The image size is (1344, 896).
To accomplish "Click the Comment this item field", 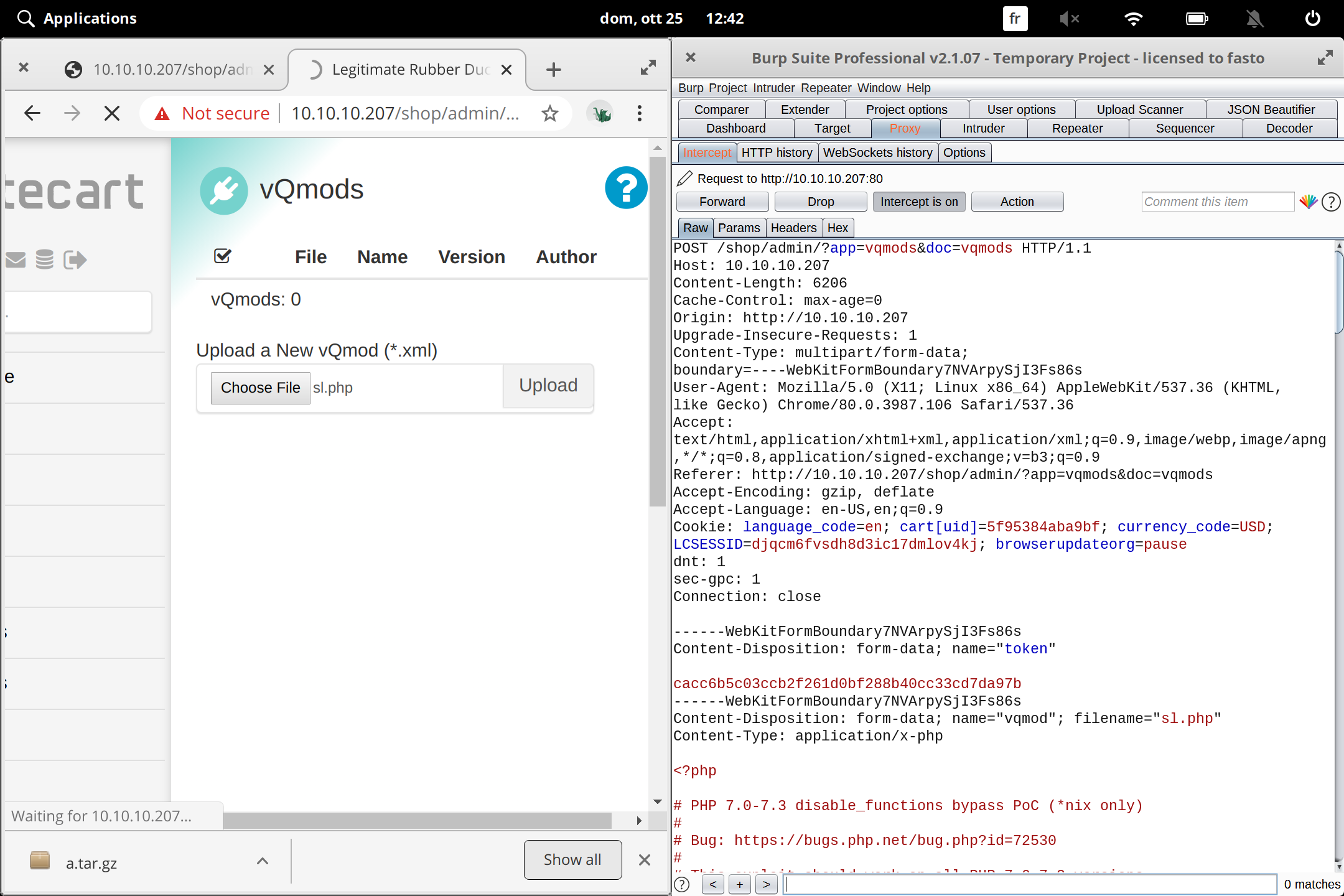I will [x=1216, y=202].
